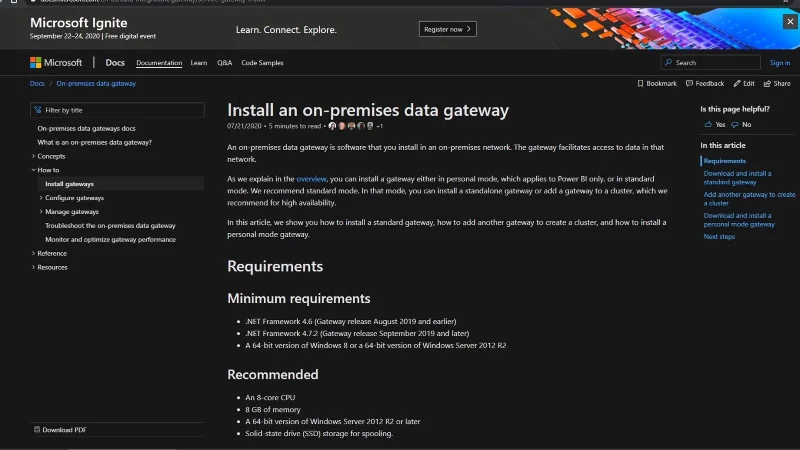Viewport: 800px width, 450px height.
Task: Click the Yes thumbs-up icon
Action: [x=708, y=124]
